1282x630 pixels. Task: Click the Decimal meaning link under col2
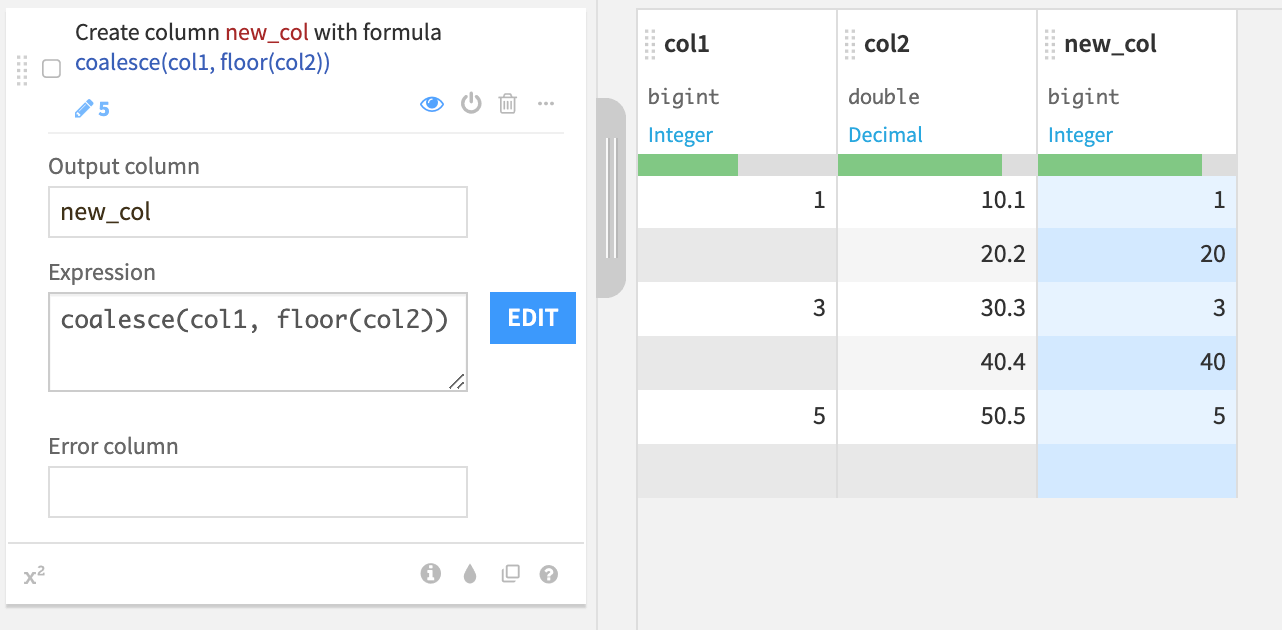tap(885, 135)
